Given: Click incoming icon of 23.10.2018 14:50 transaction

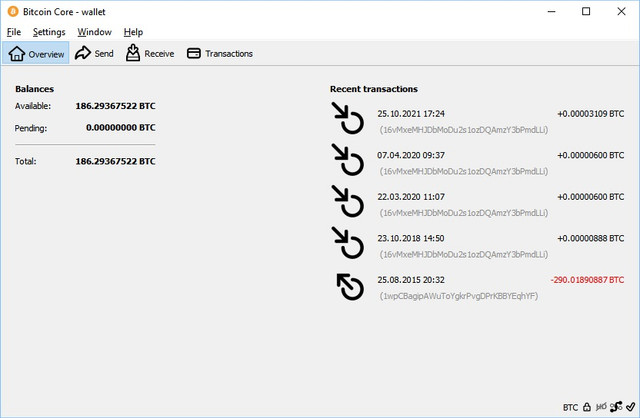Looking at the screenshot, I should 348,243.
